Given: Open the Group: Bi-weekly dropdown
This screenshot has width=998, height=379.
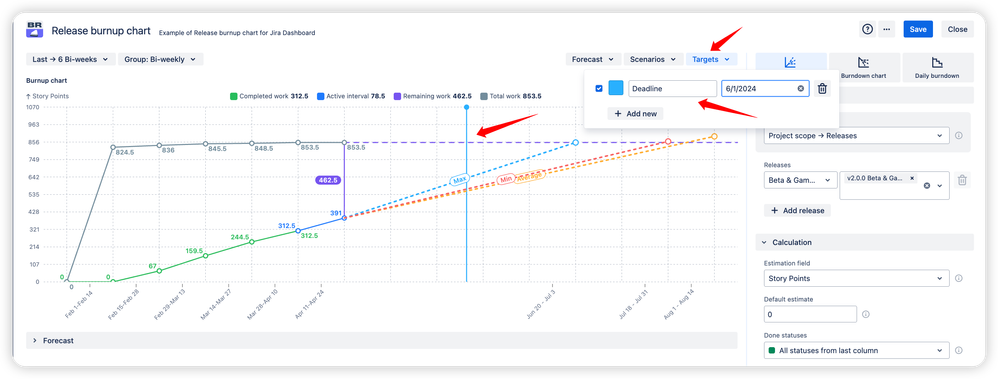Looking at the screenshot, I should [x=160, y=59].
